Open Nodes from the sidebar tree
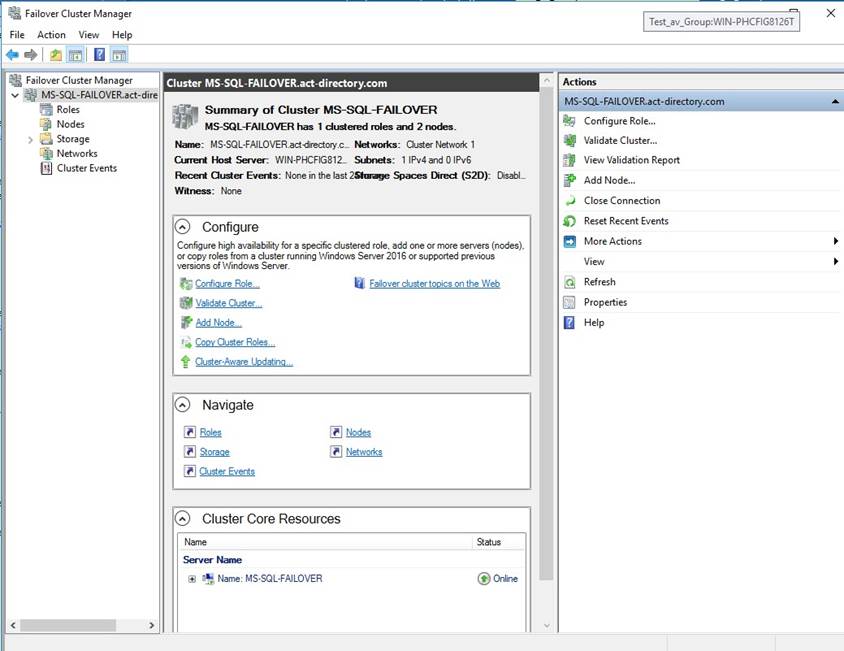Viewport: 844px width, 651px height. tap(68, 124)
